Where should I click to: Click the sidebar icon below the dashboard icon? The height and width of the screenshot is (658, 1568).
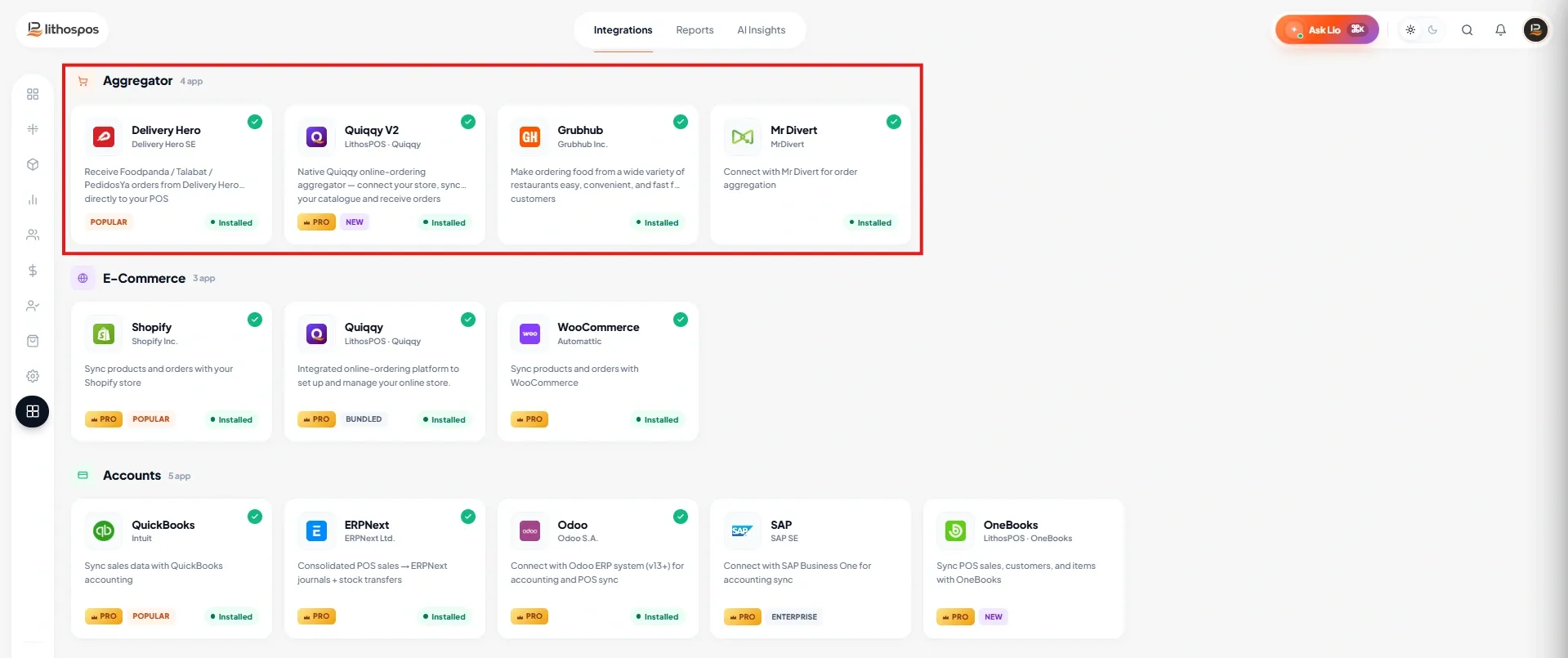[33, 129]
